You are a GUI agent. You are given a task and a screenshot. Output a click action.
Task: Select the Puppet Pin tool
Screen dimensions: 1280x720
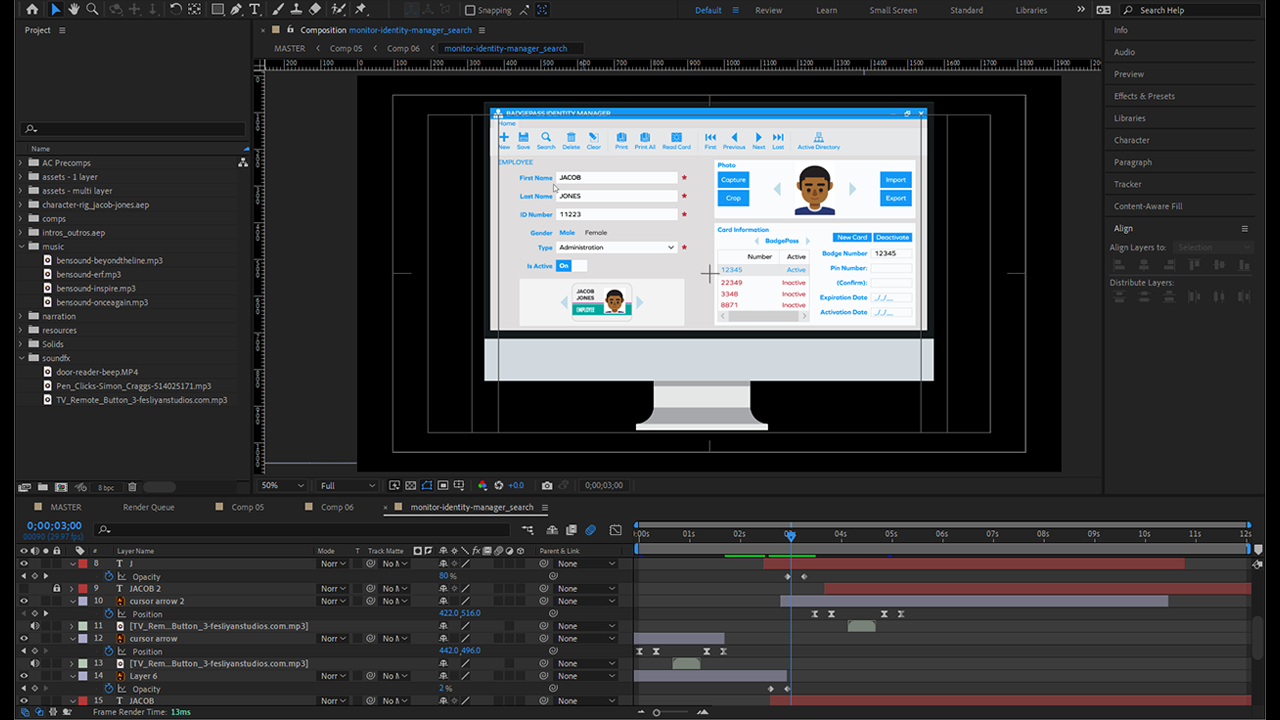tap(361, 10)
